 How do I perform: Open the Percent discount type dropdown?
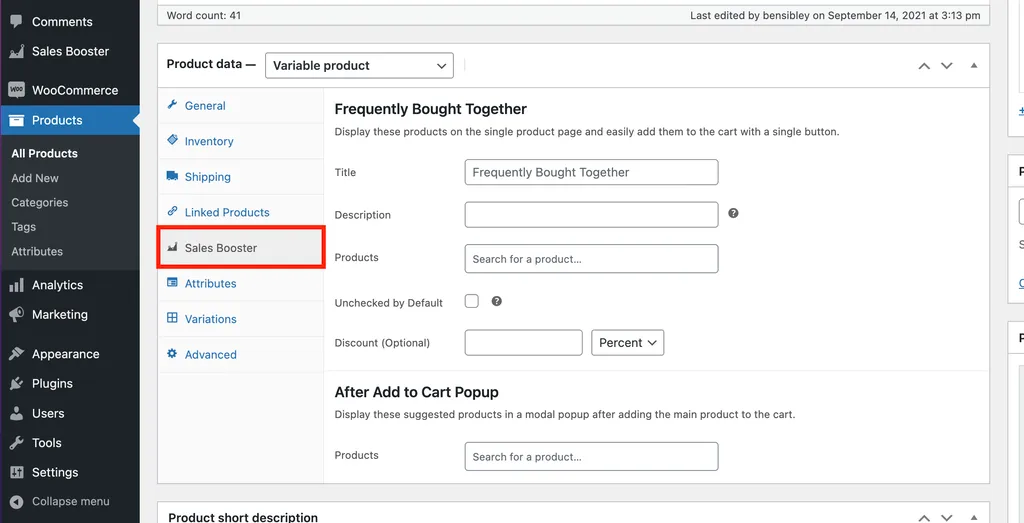[628, 343]
